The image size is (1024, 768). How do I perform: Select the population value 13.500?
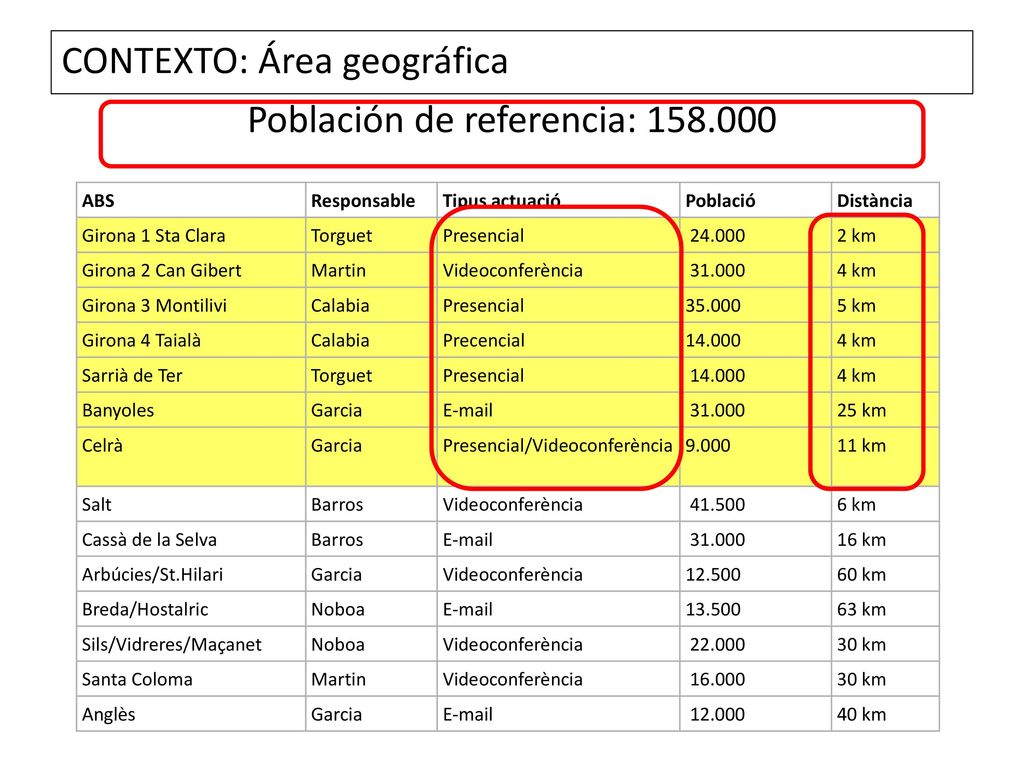[713, 609]
